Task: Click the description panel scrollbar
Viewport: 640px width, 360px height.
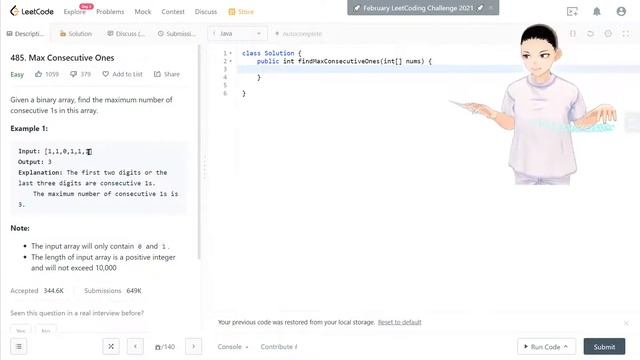Action: [199, 152]
